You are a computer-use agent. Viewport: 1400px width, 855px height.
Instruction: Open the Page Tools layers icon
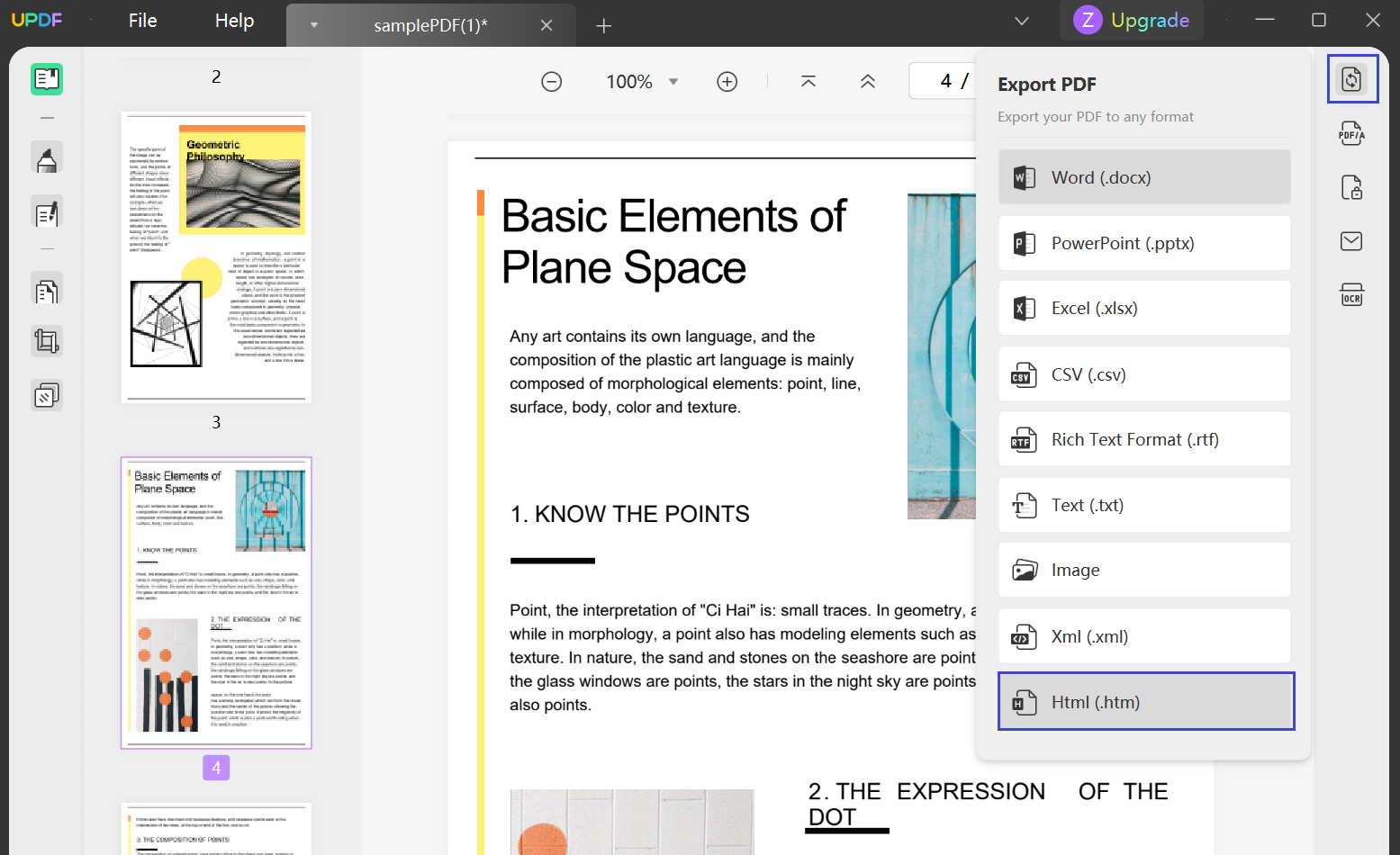pyautogui.click(x=47, y=395)
